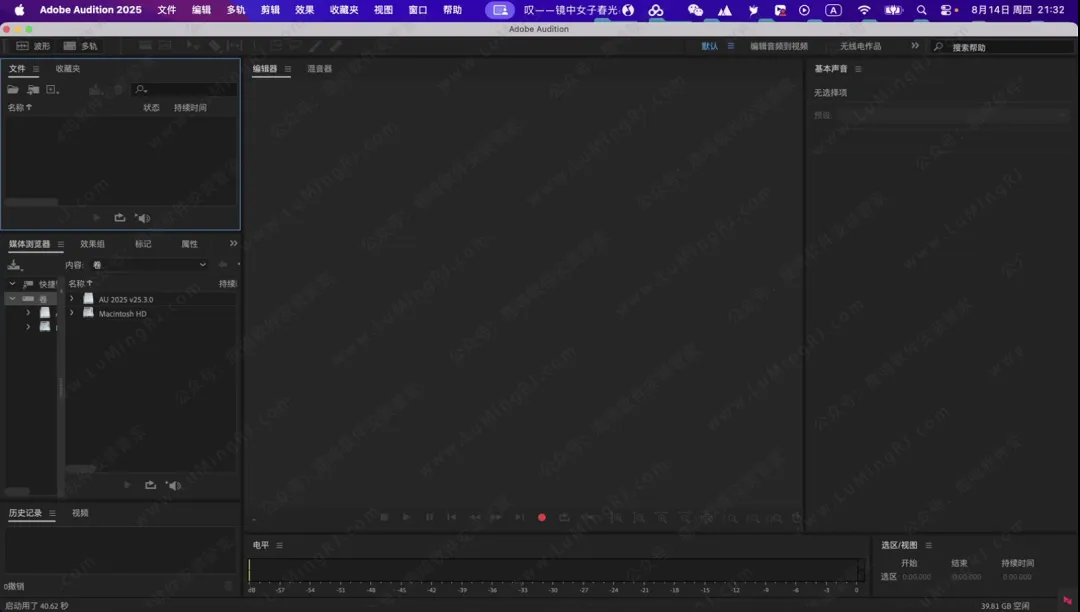Click the Stop button in editor transport
The height and width of the screenshot is (612, 1080).
click(384, 517)
